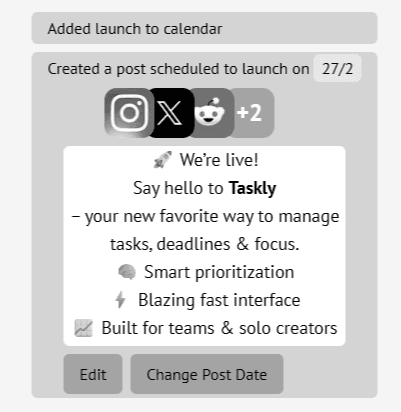Click the Instagram platform icon
The width and height of the screenshot is (401, 412).
129,113
